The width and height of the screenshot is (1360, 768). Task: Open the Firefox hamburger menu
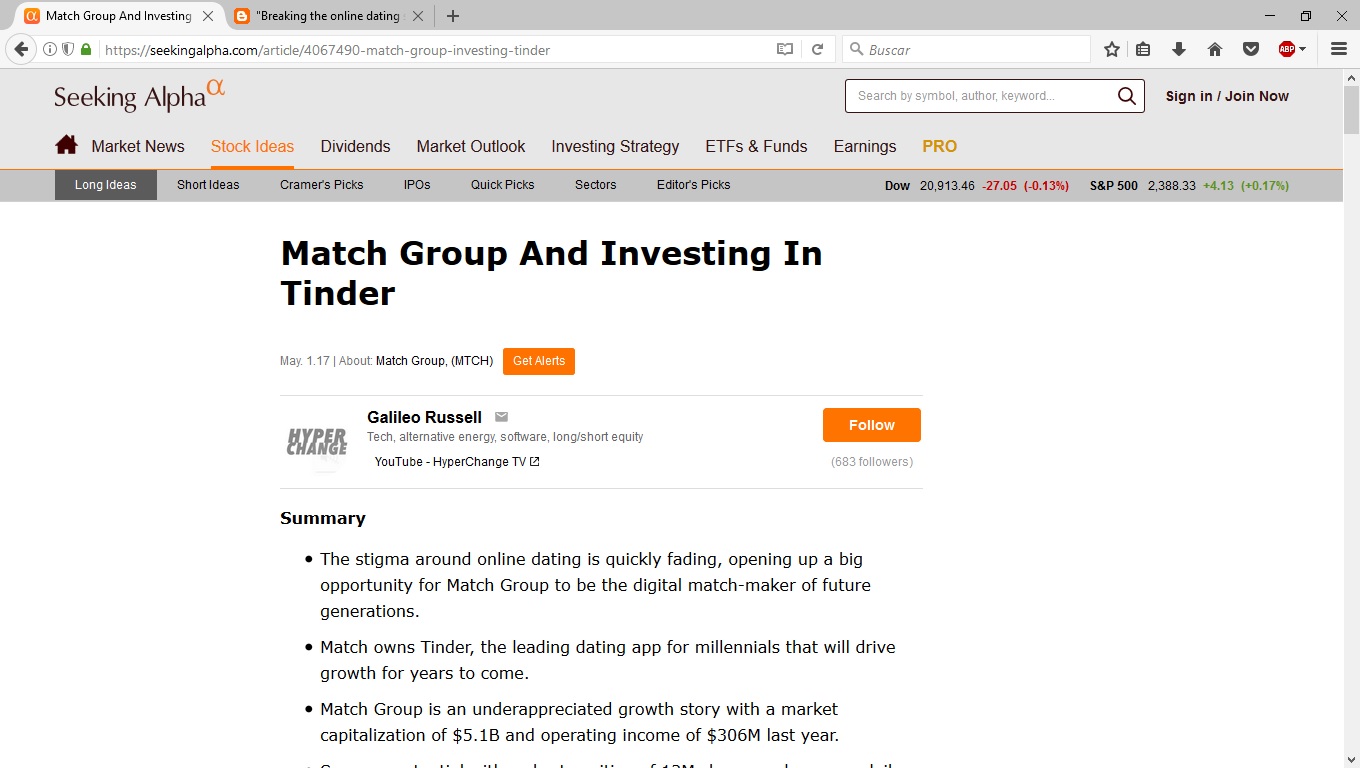pos(1339,49)
